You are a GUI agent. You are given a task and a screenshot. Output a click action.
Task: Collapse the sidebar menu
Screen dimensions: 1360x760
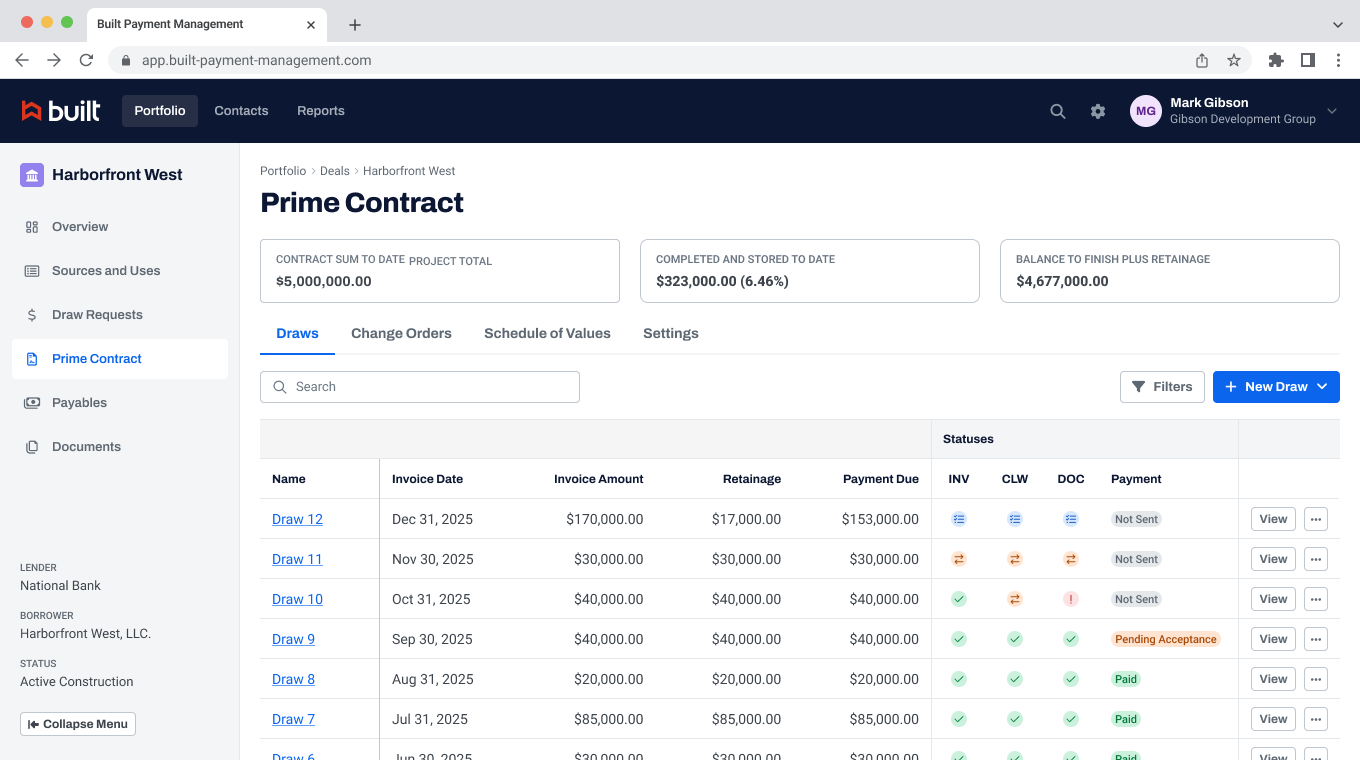click(78, 724)
